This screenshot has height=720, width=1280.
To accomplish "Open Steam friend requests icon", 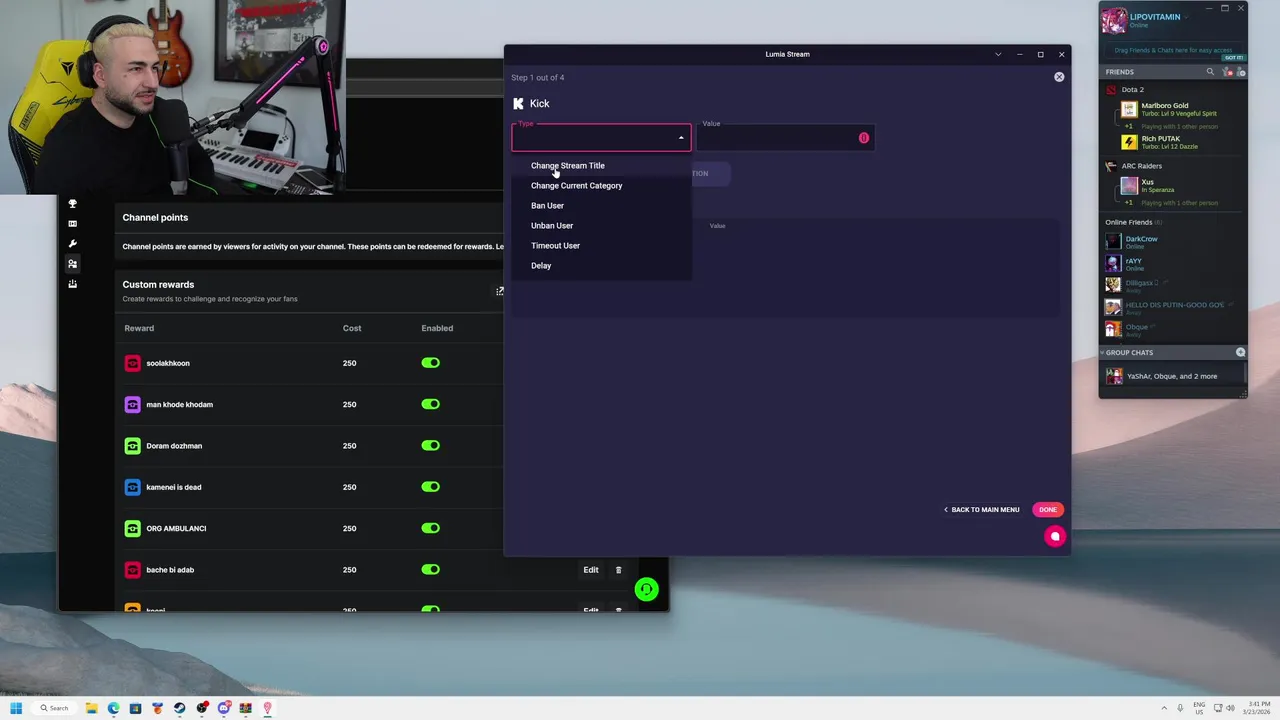I will [x=1228, y=72].
